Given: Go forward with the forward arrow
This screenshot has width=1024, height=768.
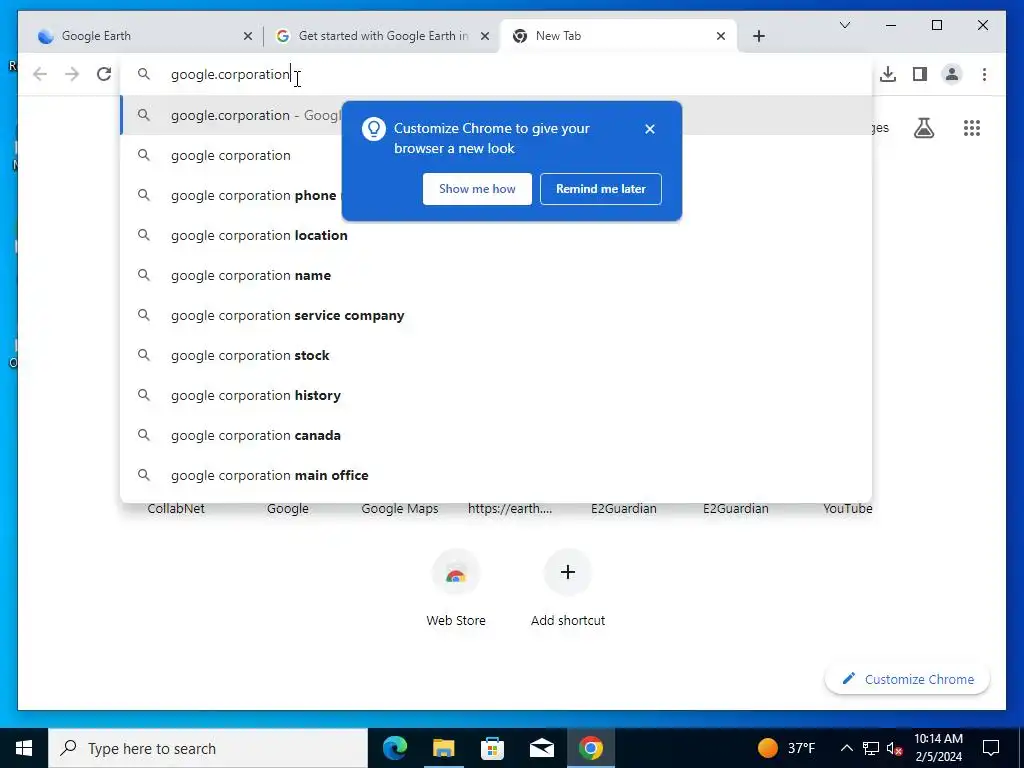Looking at the screenshot, I should pos(72,74).
